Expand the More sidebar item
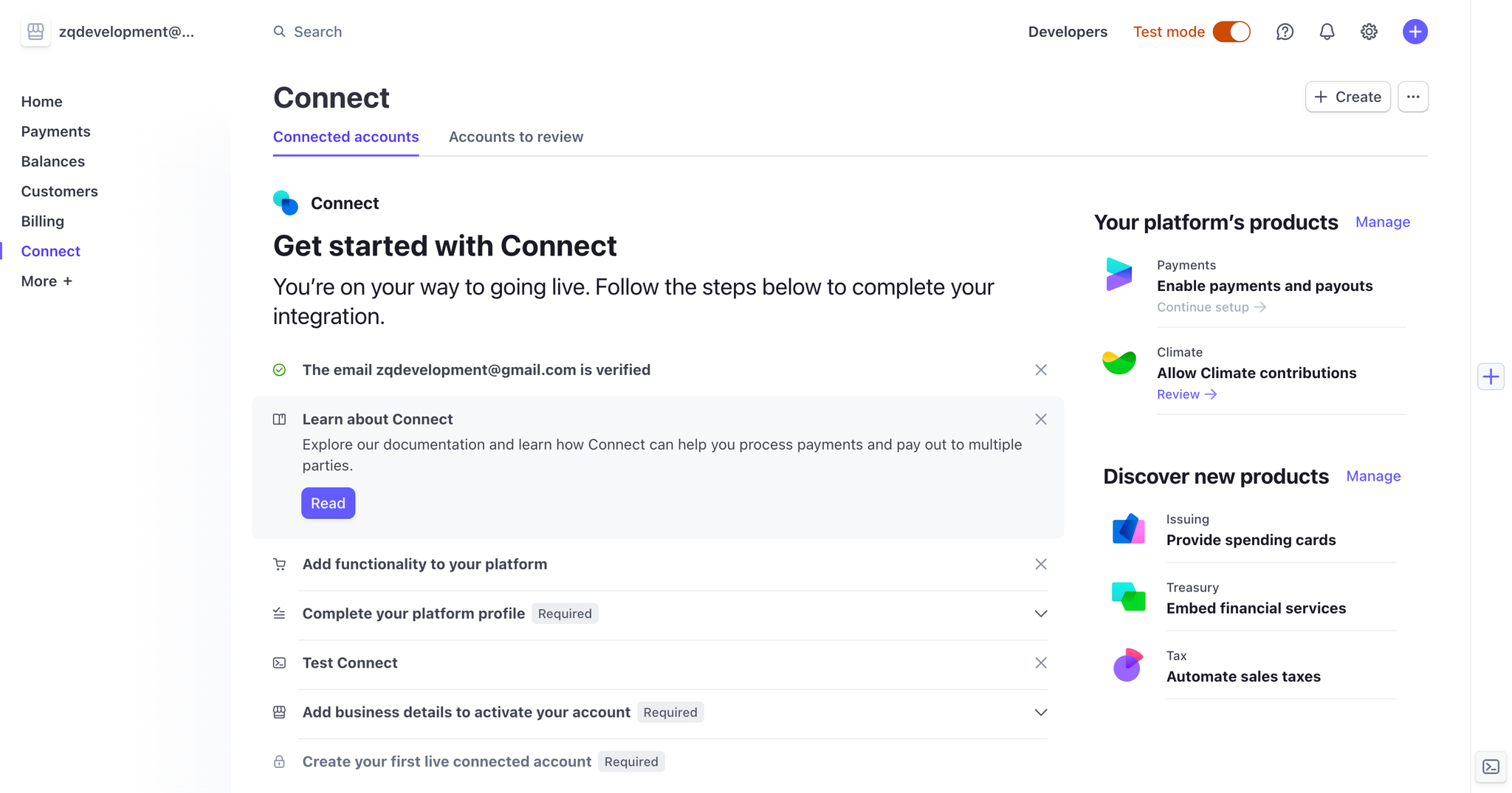The image size is (1512, 793). point(47,281)
